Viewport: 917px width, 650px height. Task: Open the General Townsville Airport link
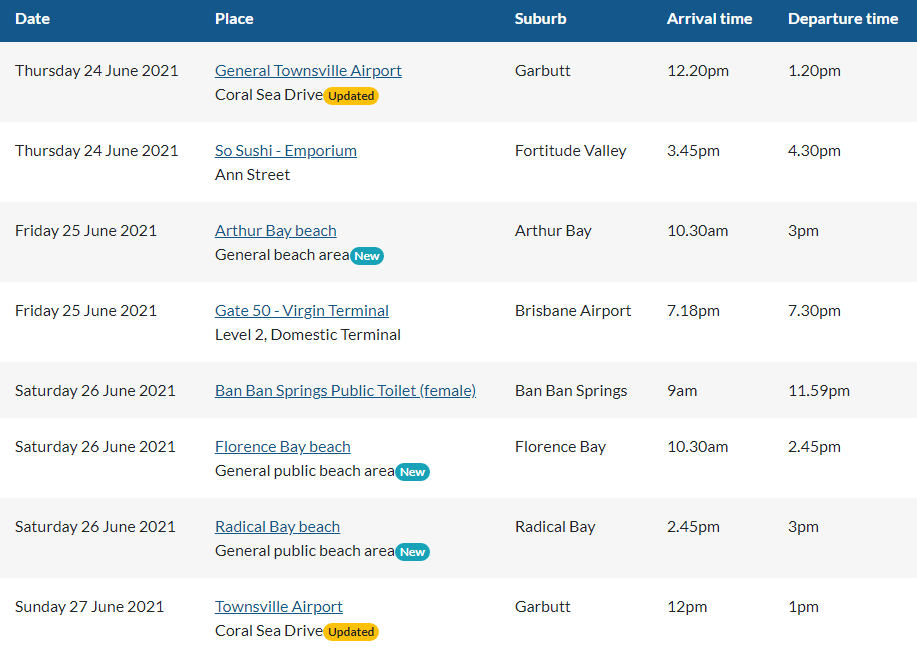pyautogui.click(x=308, y=71)
